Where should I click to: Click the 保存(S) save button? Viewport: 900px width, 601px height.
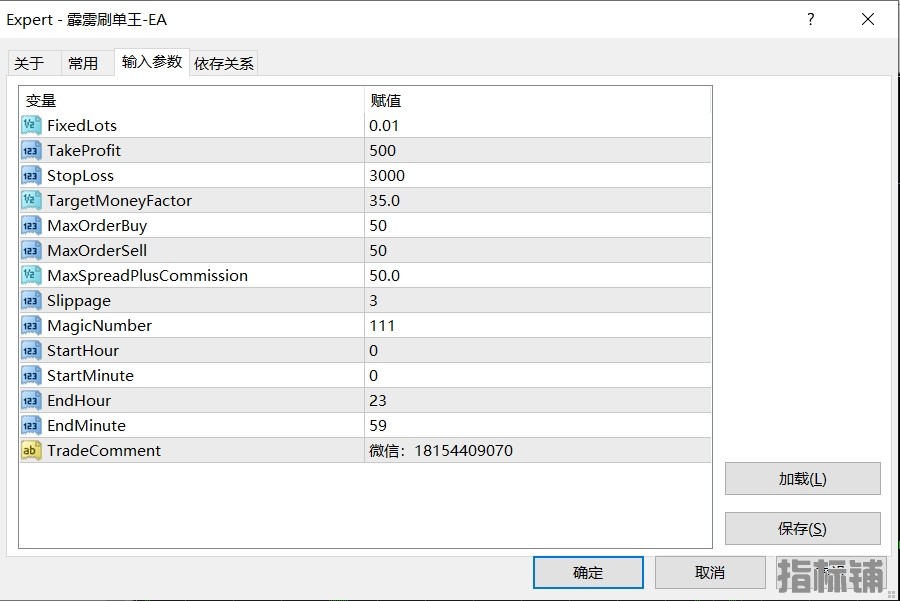point(802,529)
